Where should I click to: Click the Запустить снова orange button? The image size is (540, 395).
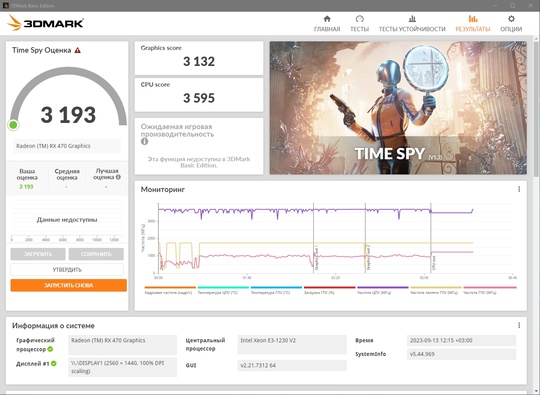(69, 285)
